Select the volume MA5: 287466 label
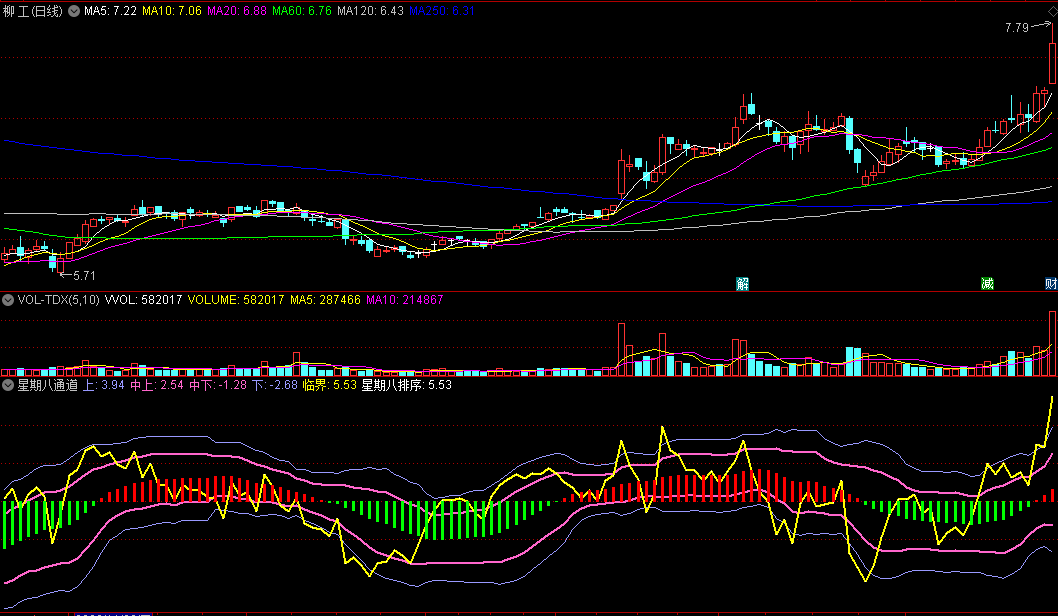1058x616 pixels. 325,300
